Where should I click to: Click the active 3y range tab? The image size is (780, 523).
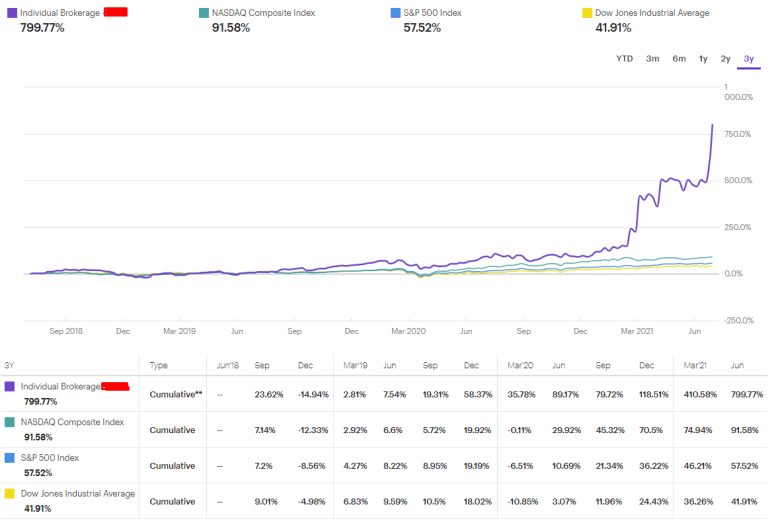coord(749,59)
